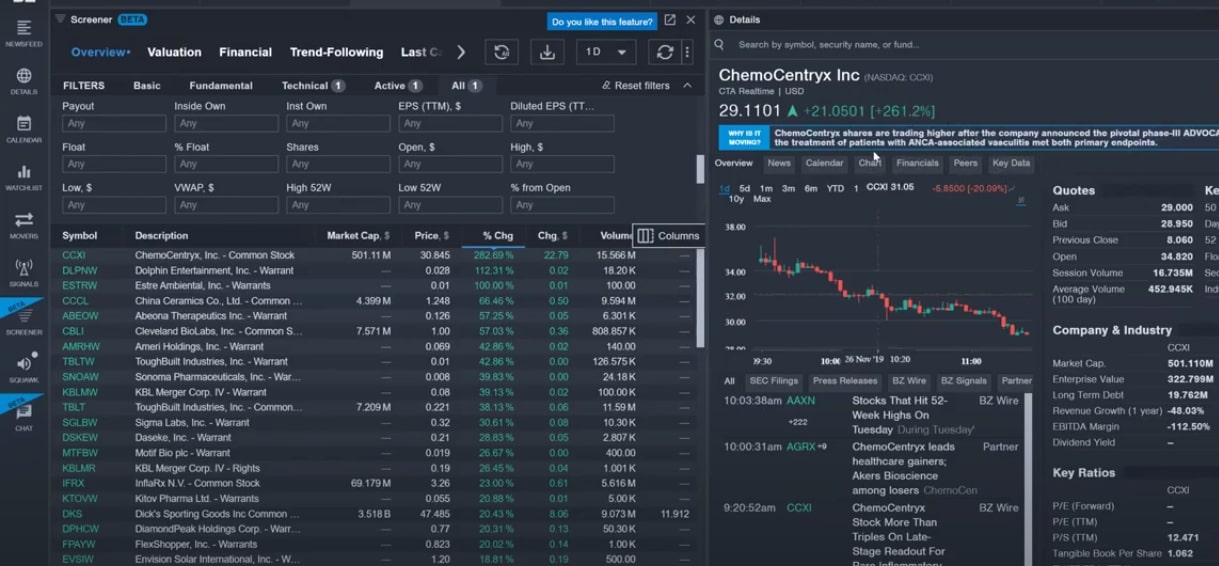Open the Movers sidebar icon

[x=24, y=223]
